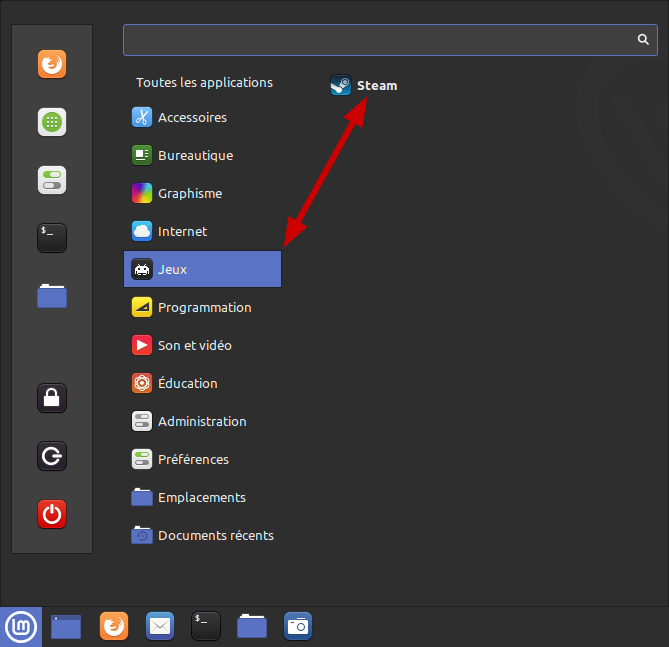The height and width of the screenshot is (647, 669).
Task: Open the software manager in the sidebar
Action: tap(52, 122)
